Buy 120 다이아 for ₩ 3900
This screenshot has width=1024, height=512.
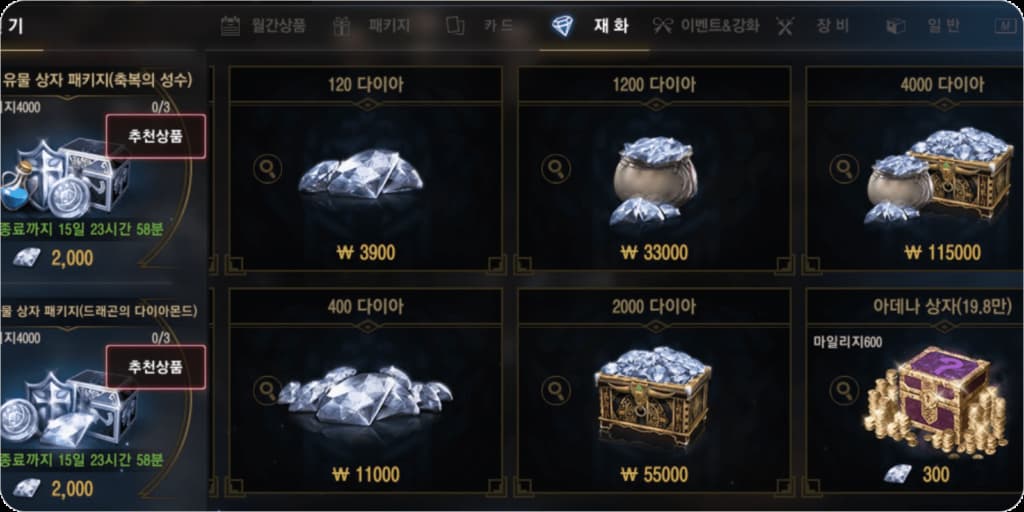tap(363, 253)
